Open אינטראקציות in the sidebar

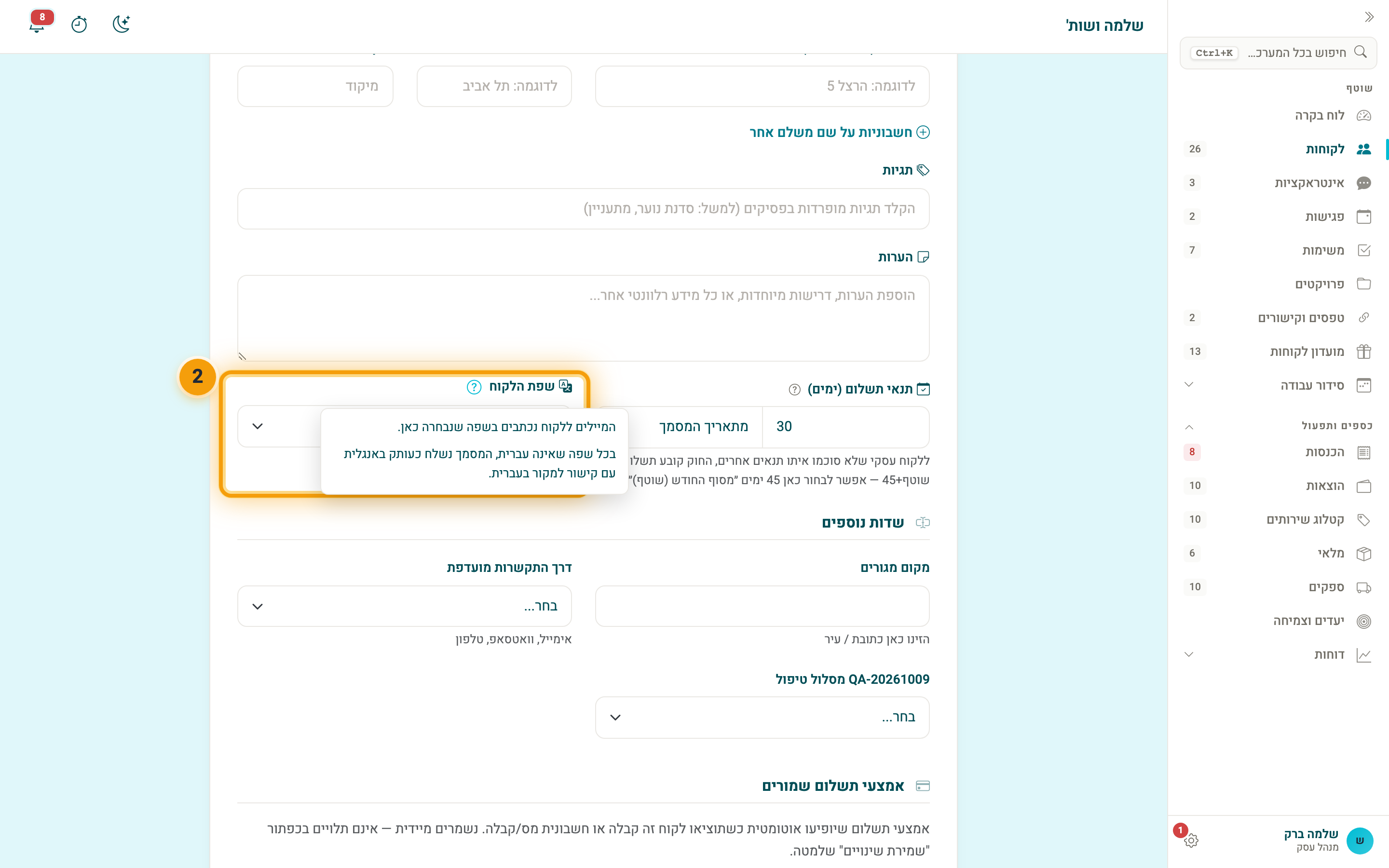1278,183
